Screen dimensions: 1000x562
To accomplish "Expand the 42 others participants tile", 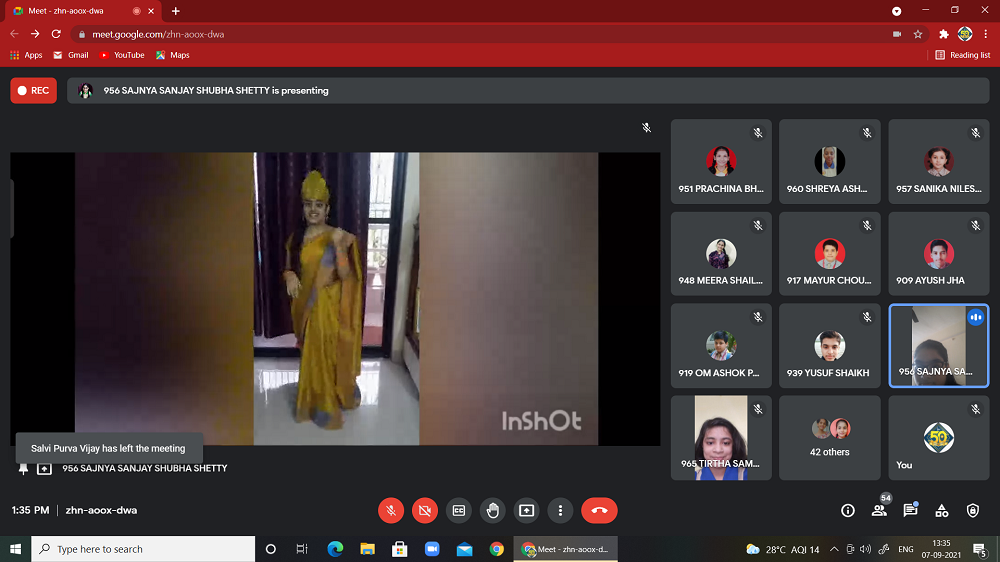I will 830,438.
